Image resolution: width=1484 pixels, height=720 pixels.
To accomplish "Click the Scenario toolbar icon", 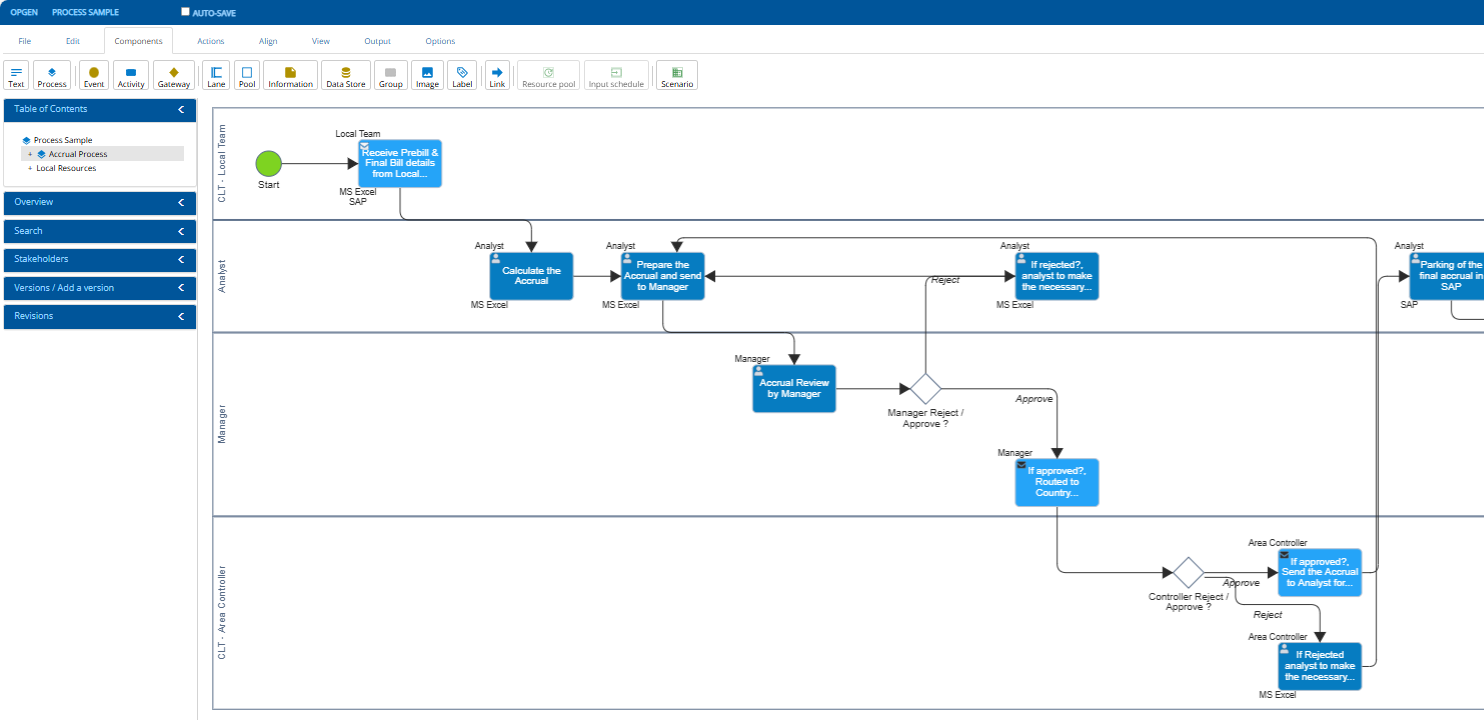I will [677, 76].
